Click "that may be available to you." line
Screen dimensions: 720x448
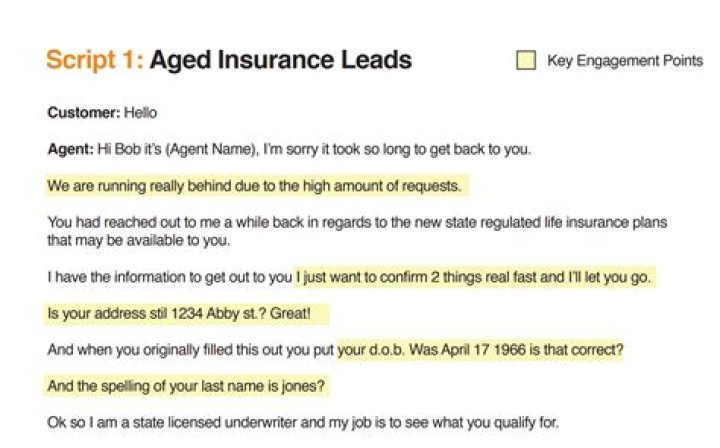coord(133,240)
